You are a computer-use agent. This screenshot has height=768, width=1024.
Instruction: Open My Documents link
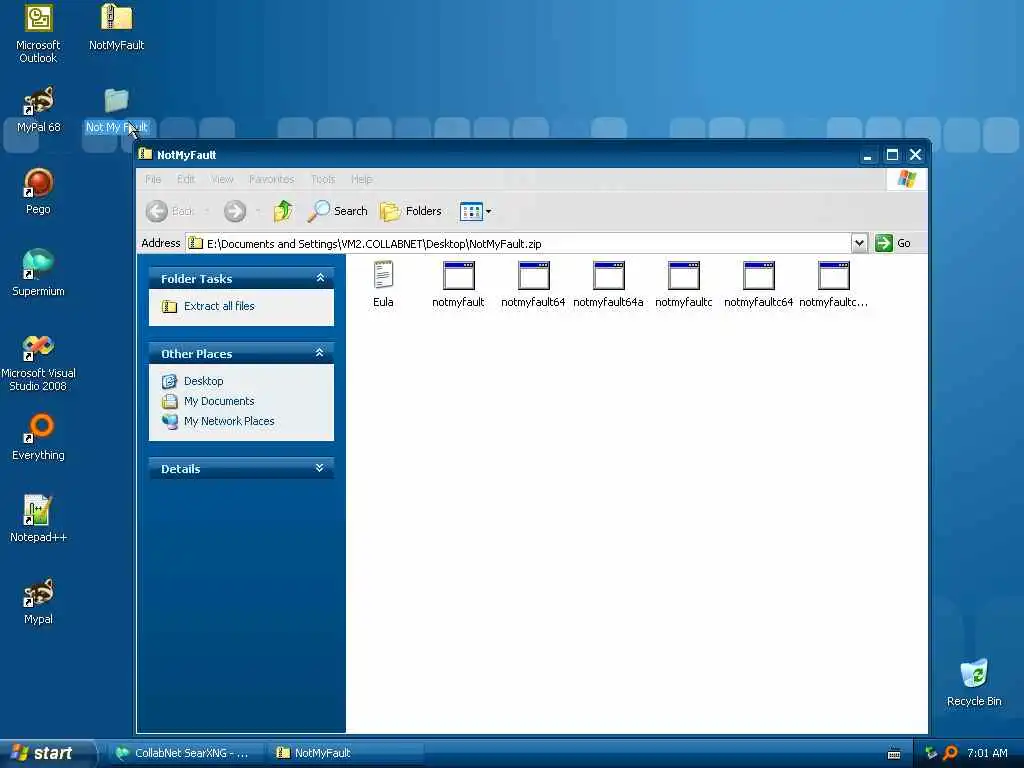tap(219, 401)
